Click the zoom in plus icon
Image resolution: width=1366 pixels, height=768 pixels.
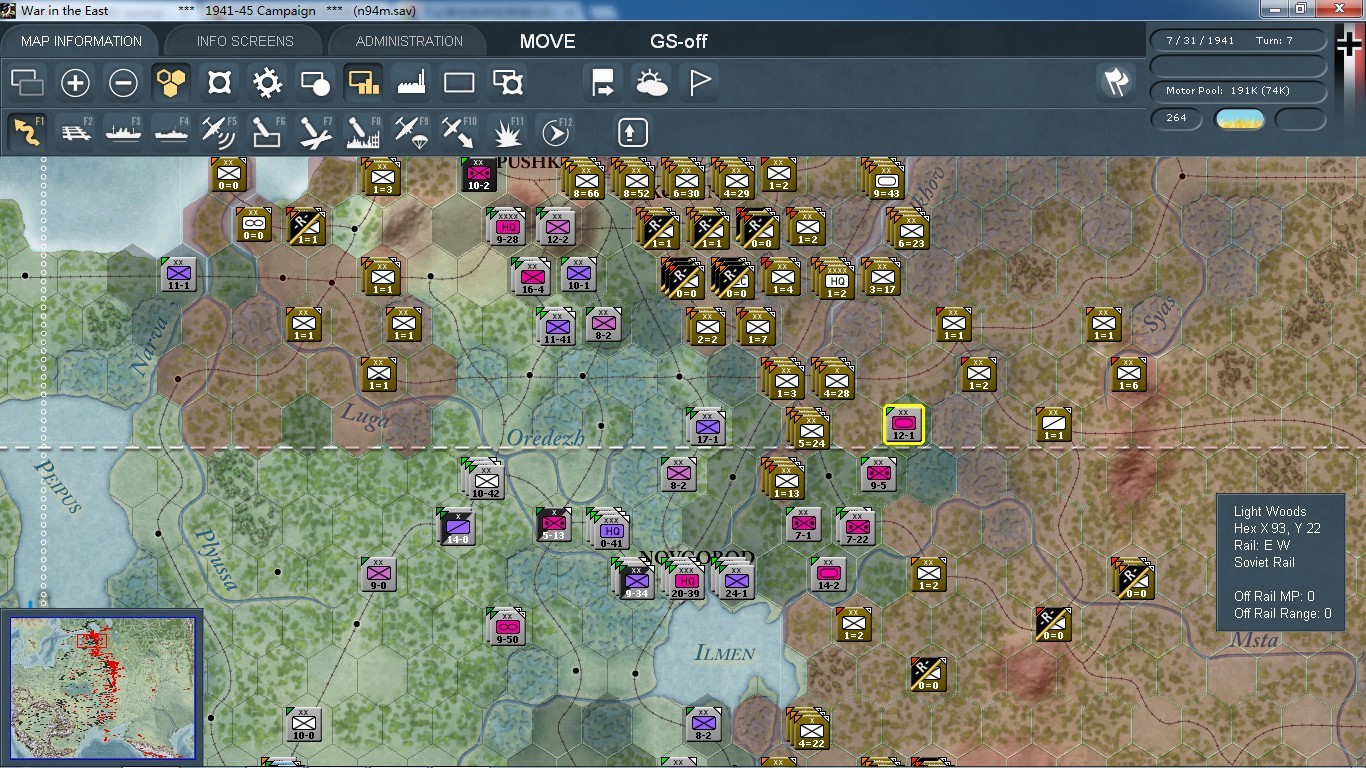coord(75,83)
